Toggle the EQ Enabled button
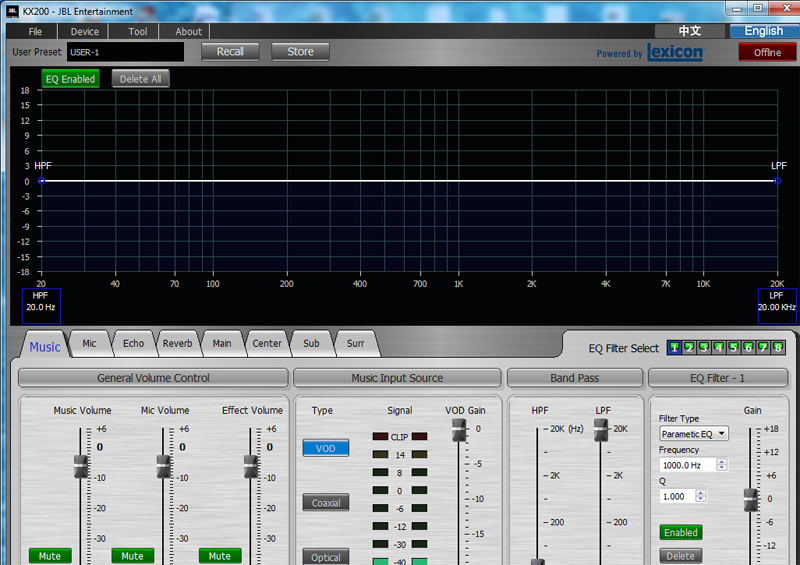Viewport: 800px width, 565px height. 70,79
